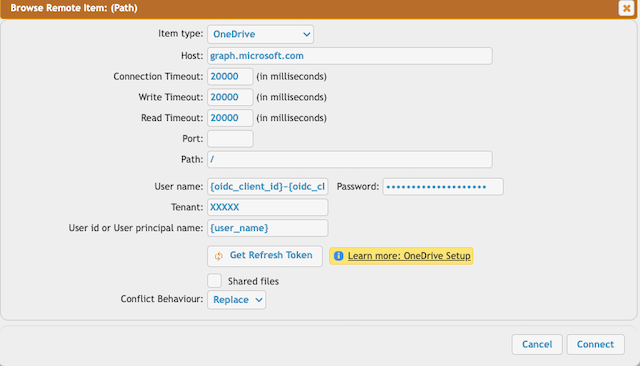Edit the Connection Timeout value
The height and width of the screenshot is (366, 640).
pos(230,77)
